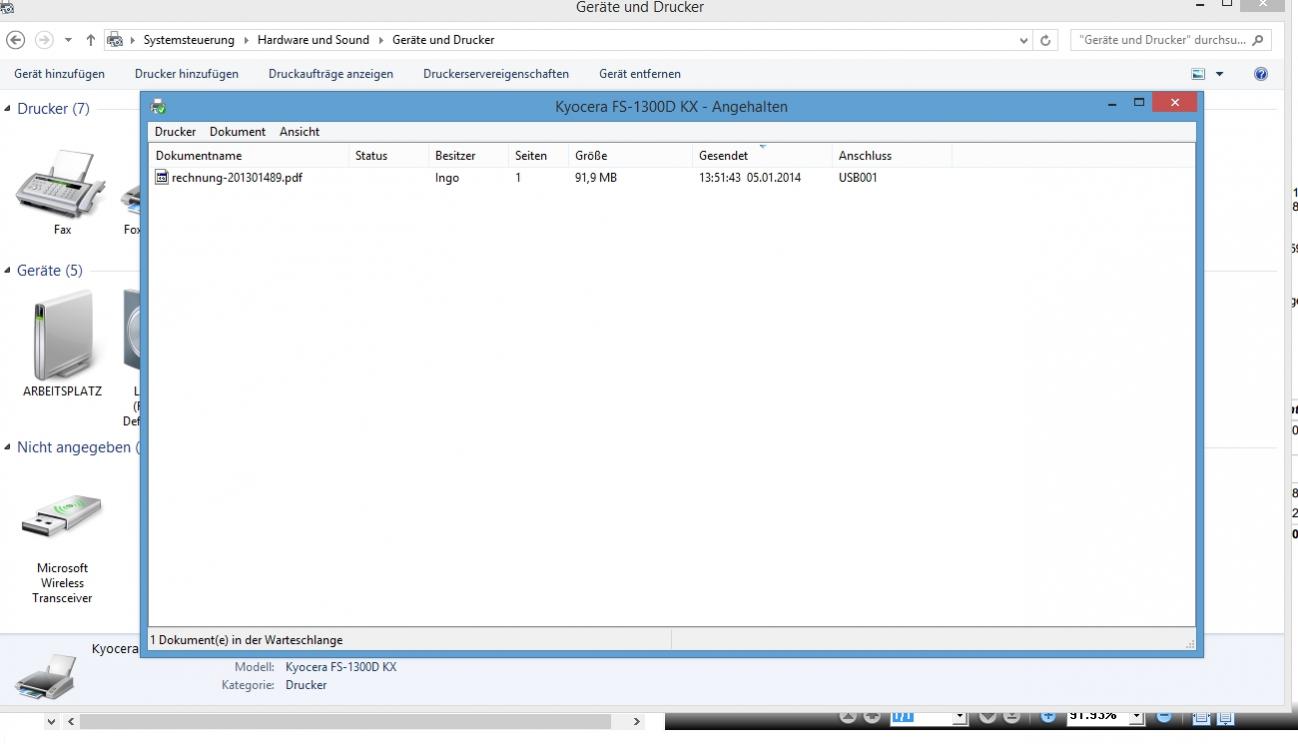Viewport: 1298px width, 744px height.
Task: Click the "91,9 MB" size cell
Action: [x=596, y=178]
